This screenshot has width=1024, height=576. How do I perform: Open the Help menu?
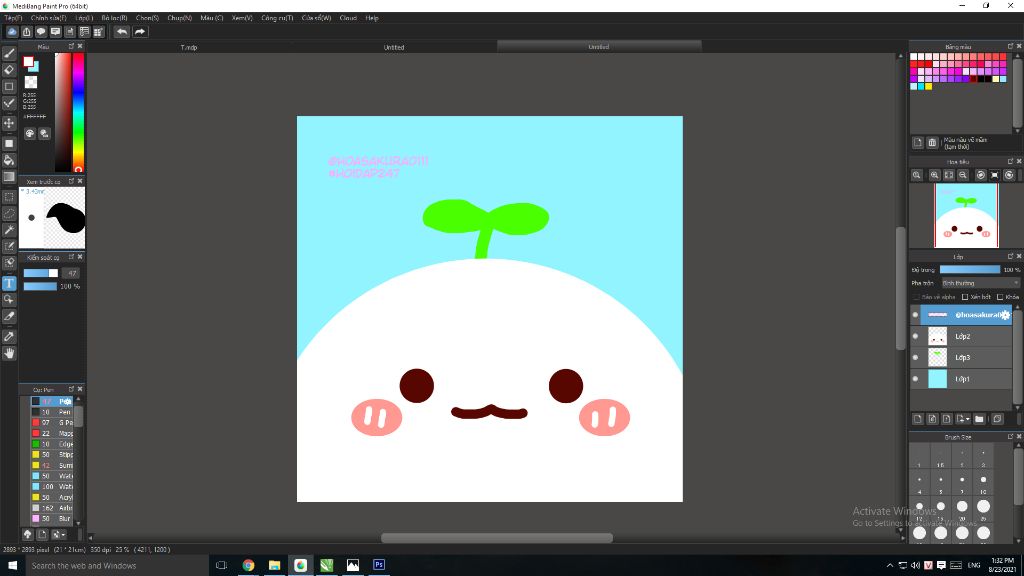coord(372,18)
